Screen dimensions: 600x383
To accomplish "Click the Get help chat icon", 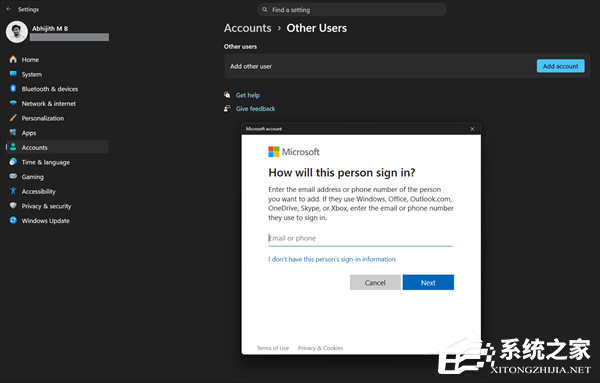I will [x=227, y=95].
